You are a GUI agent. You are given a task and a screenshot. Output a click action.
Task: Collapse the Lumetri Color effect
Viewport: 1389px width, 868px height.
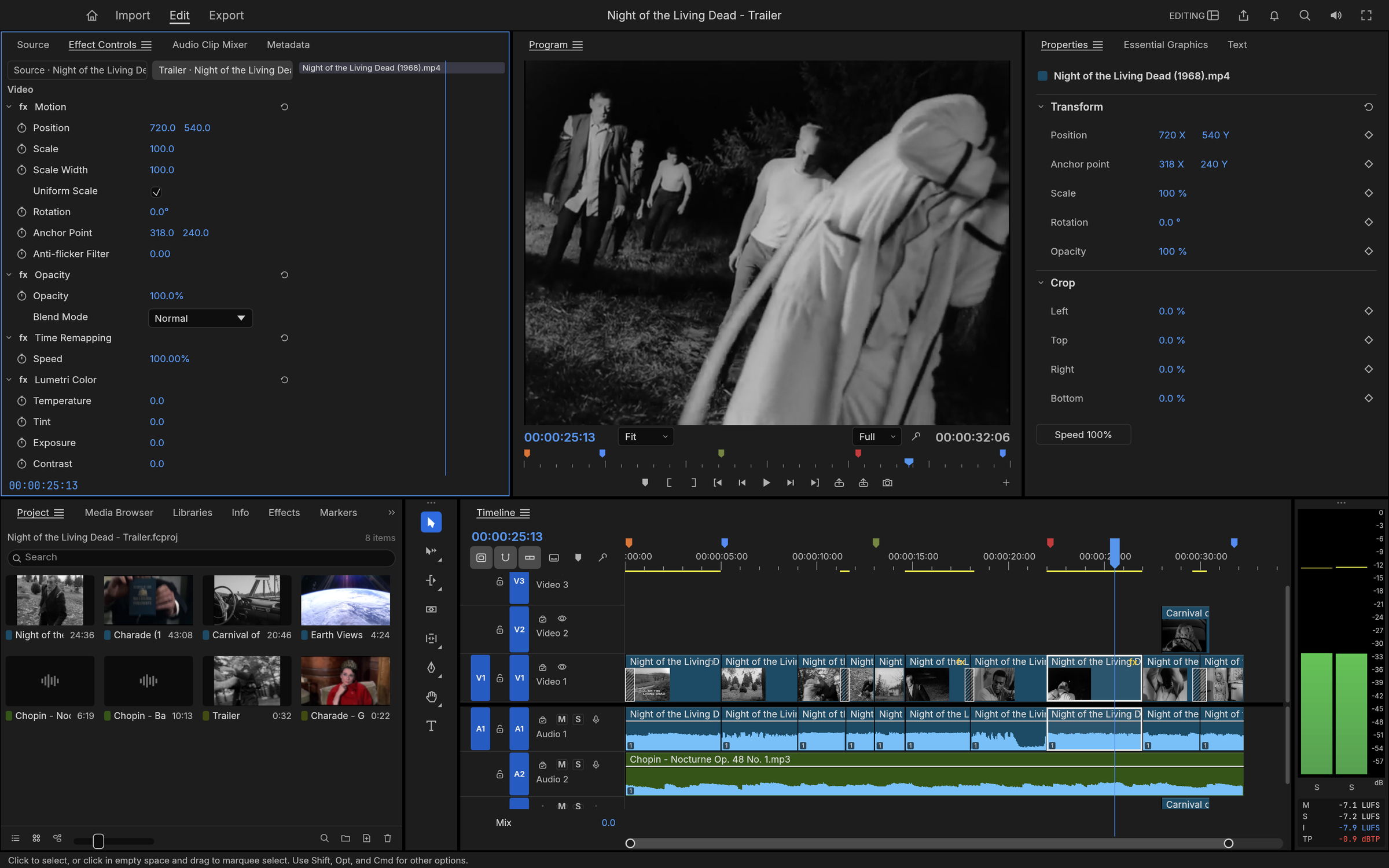click(9, 380)
